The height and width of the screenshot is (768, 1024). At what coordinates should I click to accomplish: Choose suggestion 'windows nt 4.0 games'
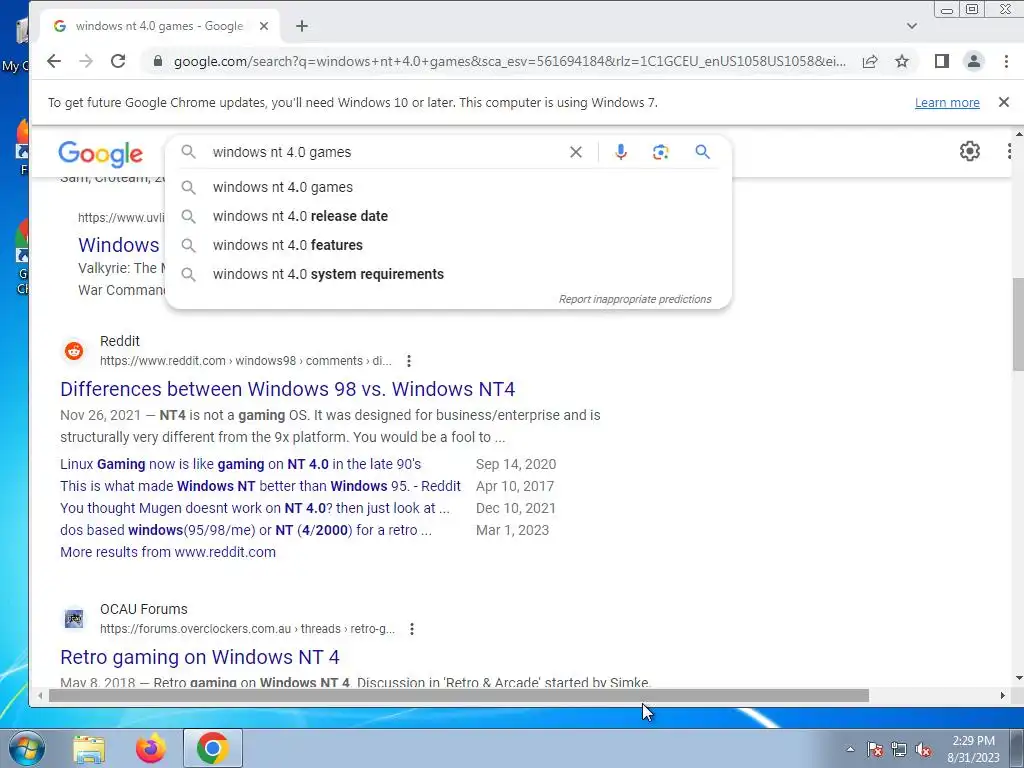point(449,187)
